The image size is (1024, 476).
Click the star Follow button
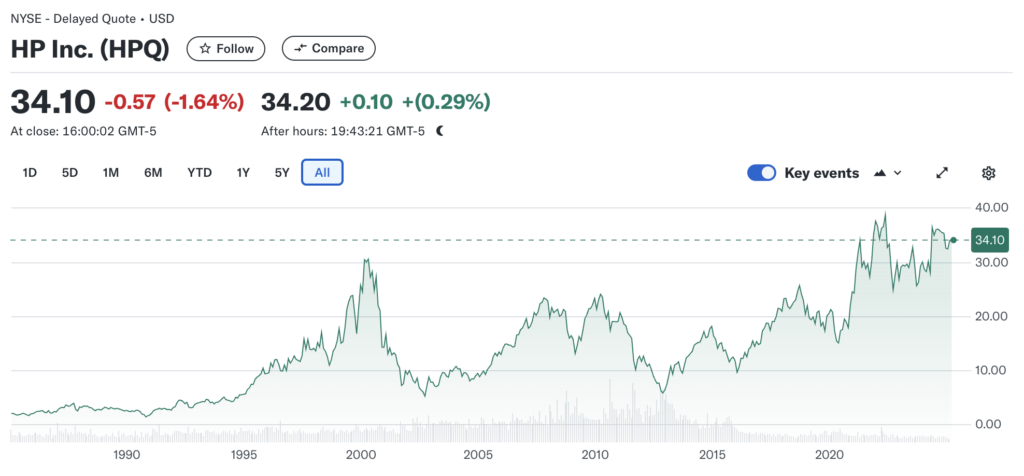pyautogui.click(x=227, y=48)
